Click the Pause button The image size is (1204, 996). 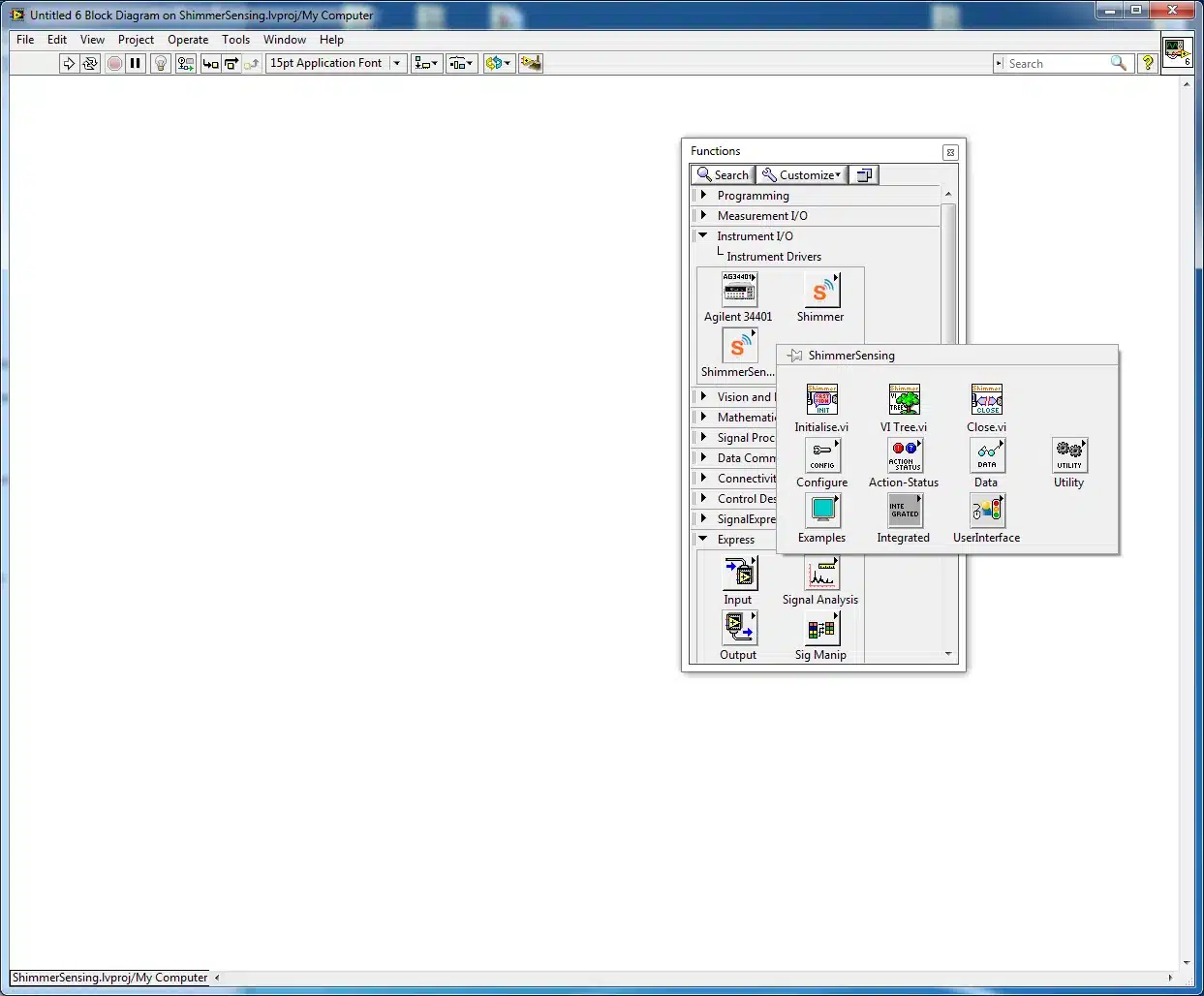click(x=136, y=63)
